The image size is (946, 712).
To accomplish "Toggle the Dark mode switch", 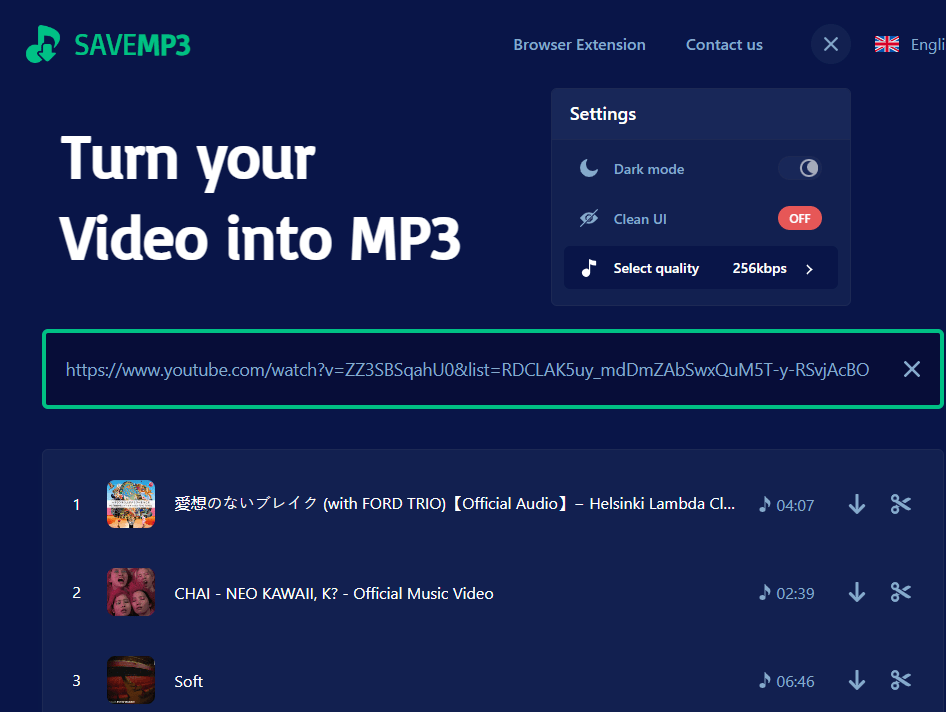I will [x=800, y=169].
